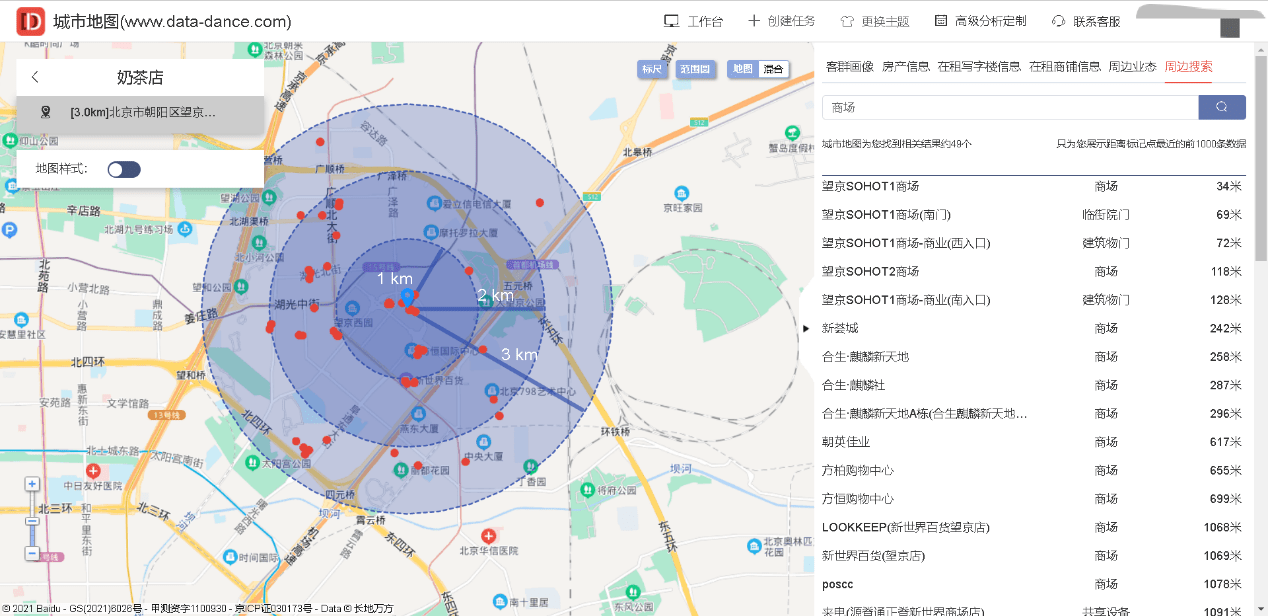Click the 中央大厦 building icon
This screenshot has height=616, width=1268.
(485, 443)
